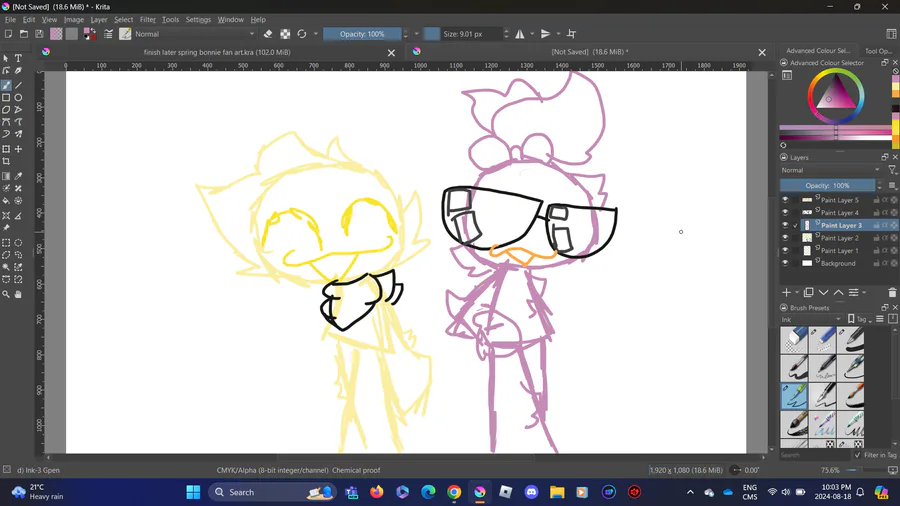Screen dimensions: 900x506
Task: Adjust the toolbar Opacity slider
Action: pyautogui.click(x=362, y=34)
